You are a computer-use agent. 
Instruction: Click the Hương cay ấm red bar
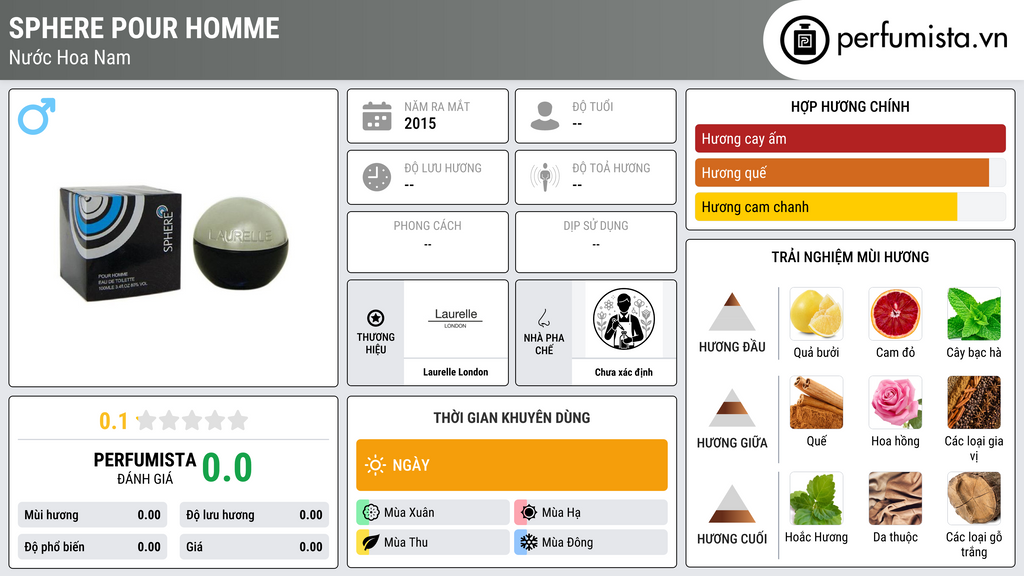click(850, 138)
